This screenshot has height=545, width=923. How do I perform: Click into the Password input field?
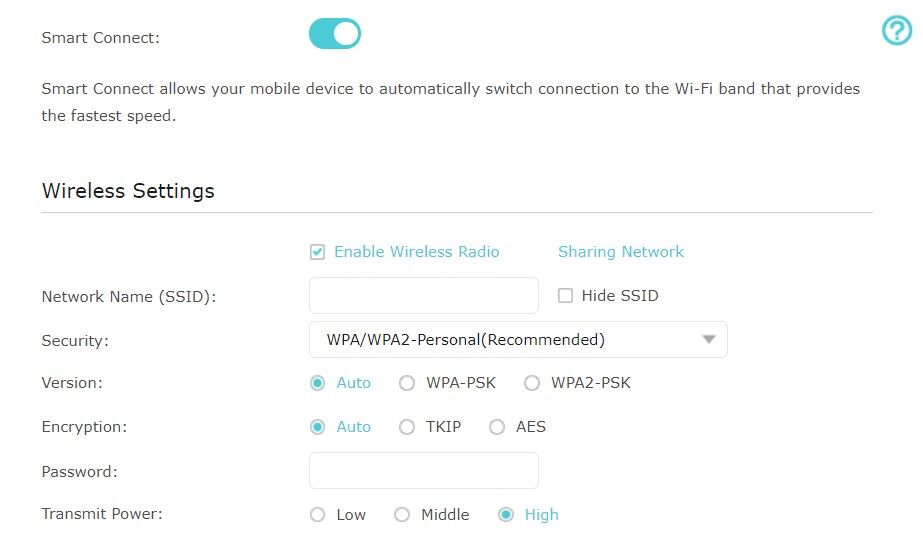click(x=424, y=470)
